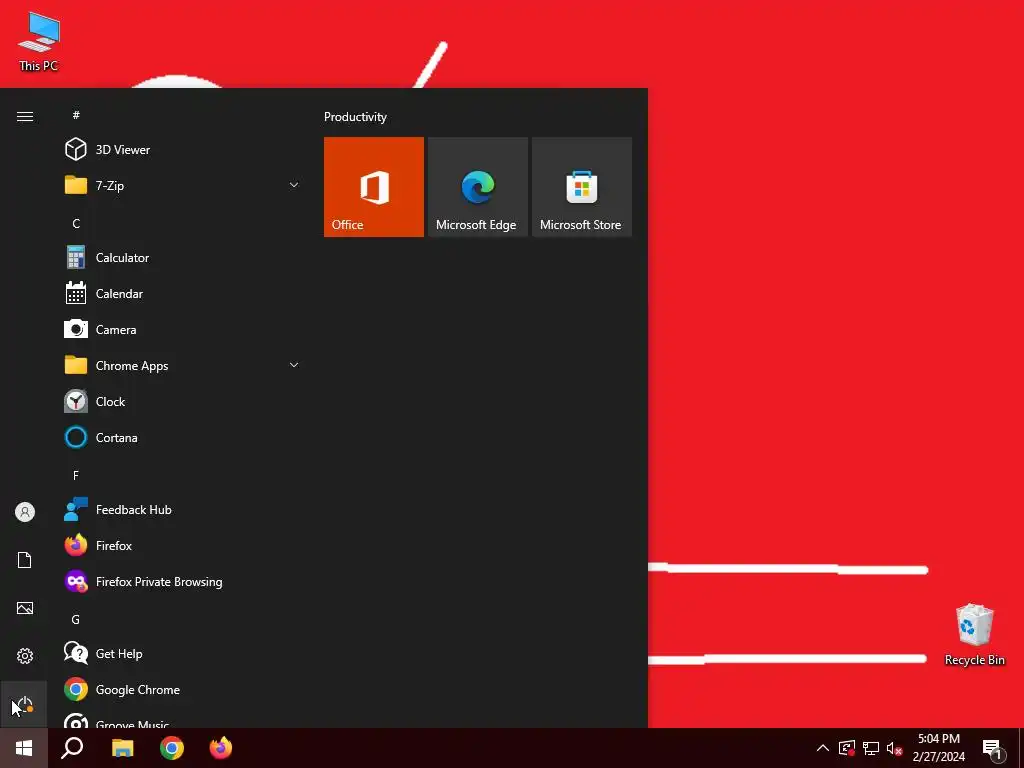The image size is (1024, 768).
Task: Open the Action Center notifications icon
Action: (993, 749)
